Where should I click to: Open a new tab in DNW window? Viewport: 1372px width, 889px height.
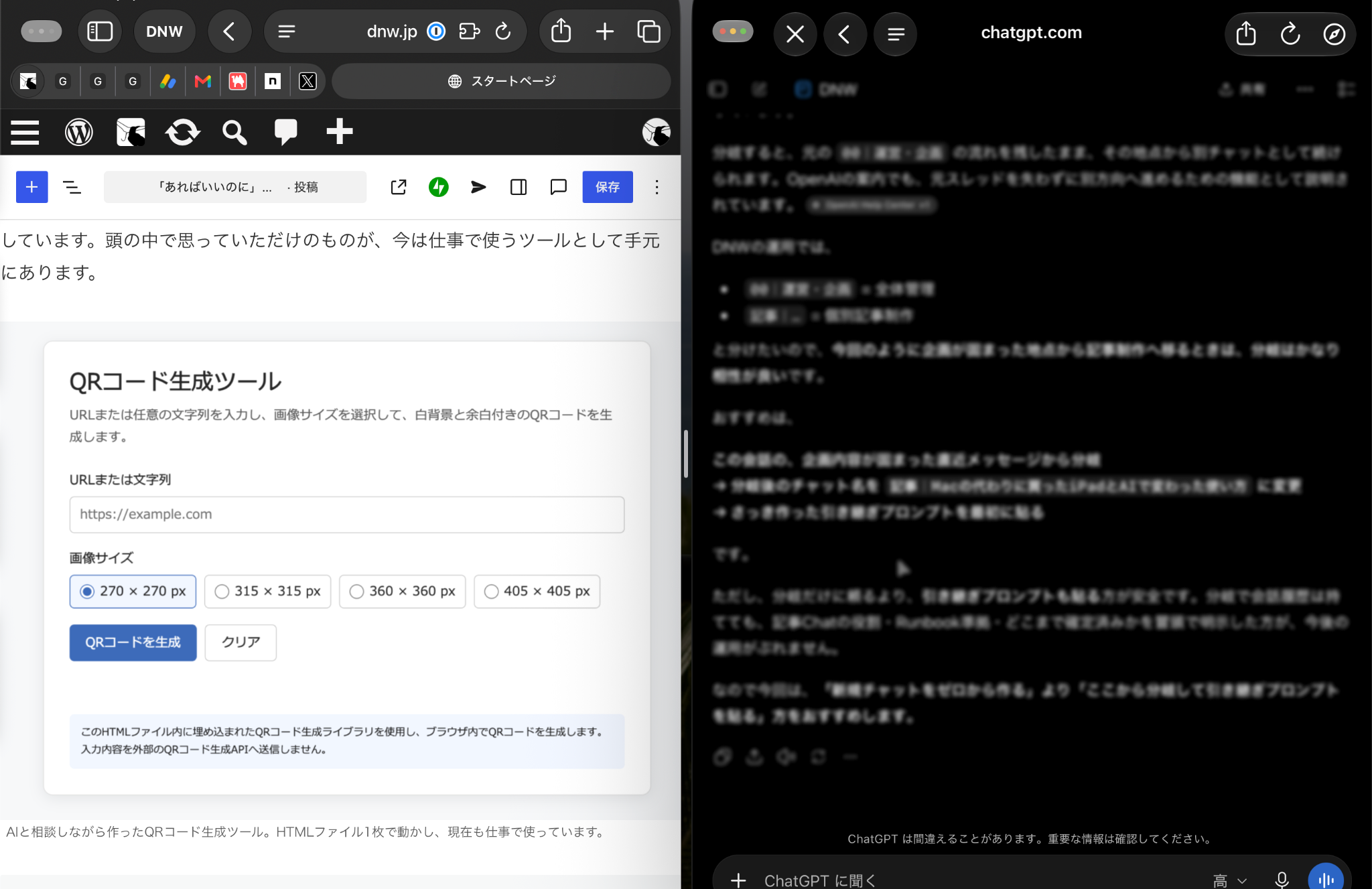604,31
